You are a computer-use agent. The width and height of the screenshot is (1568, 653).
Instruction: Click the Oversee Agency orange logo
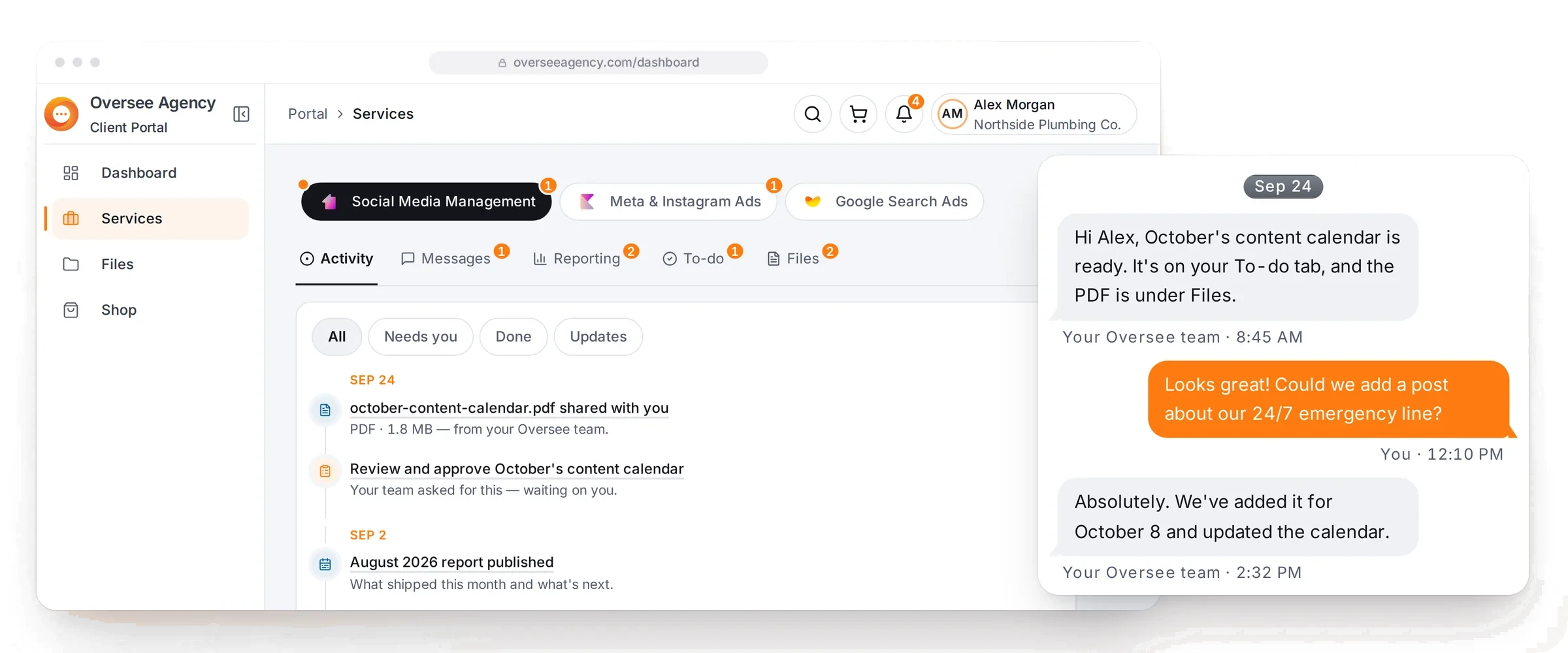point(61,114)
